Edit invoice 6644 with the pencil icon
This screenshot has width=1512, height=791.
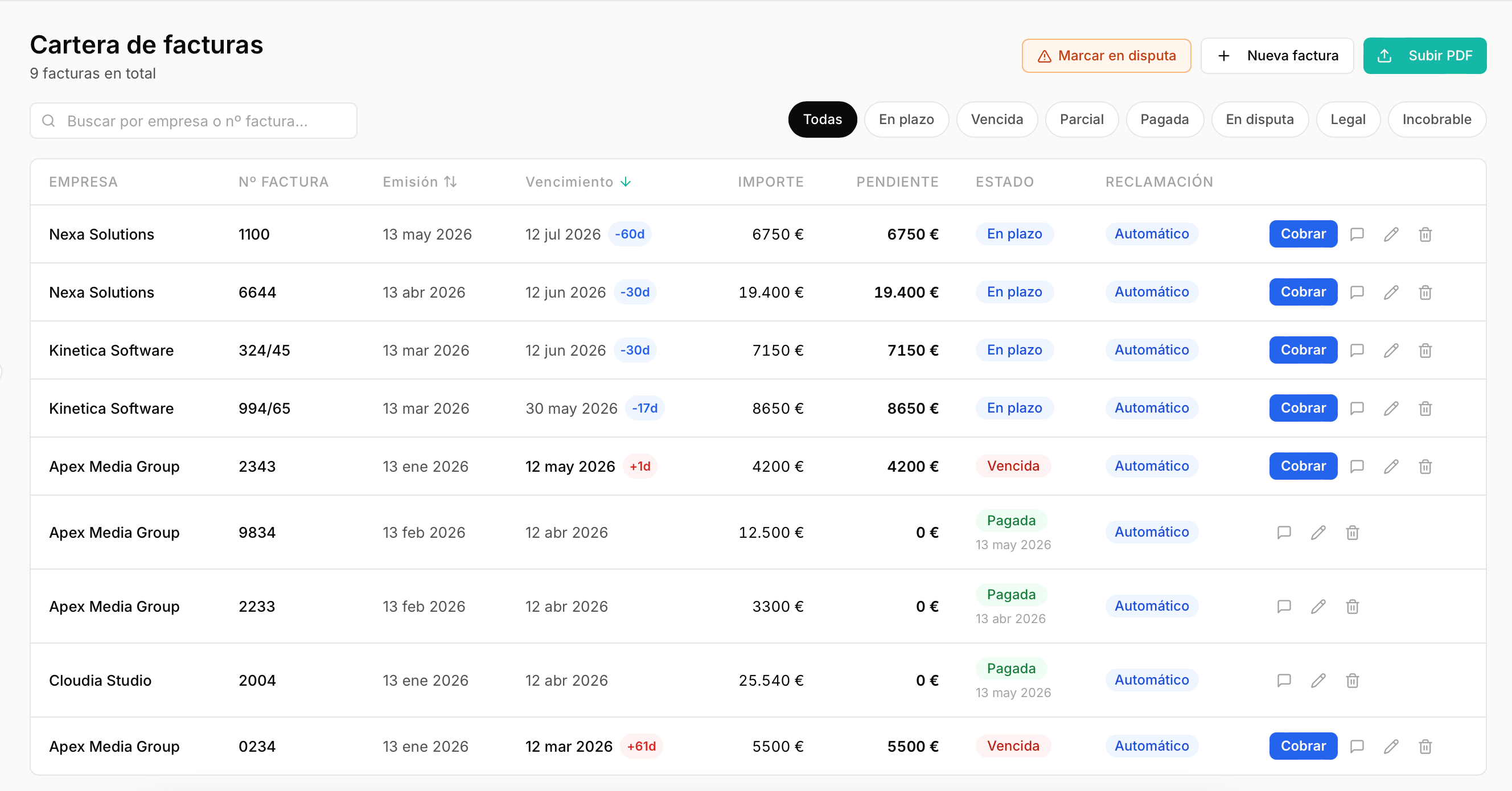(1391, 292)
